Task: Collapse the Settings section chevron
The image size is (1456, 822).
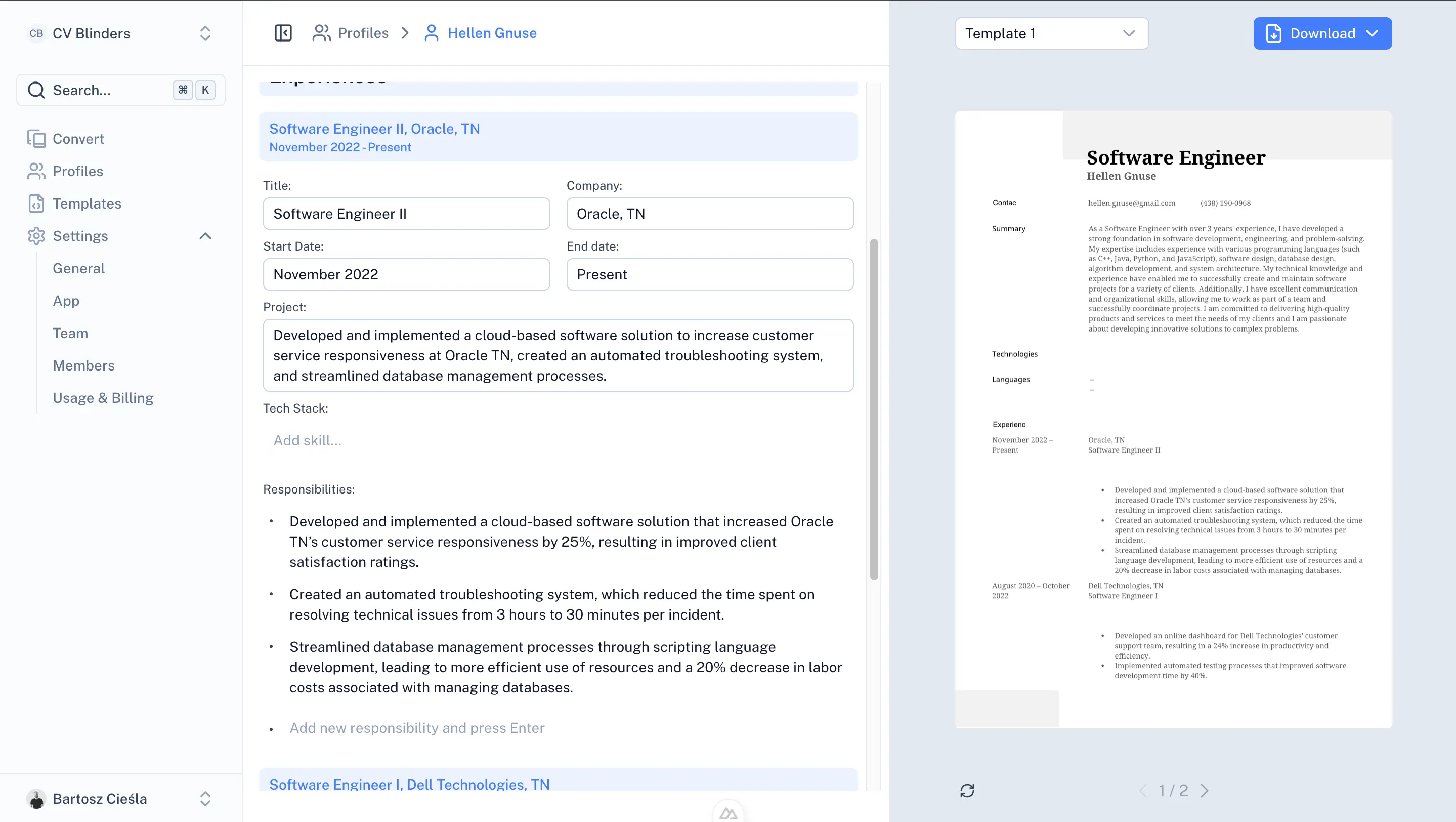Action: click(x=205, y=236)
